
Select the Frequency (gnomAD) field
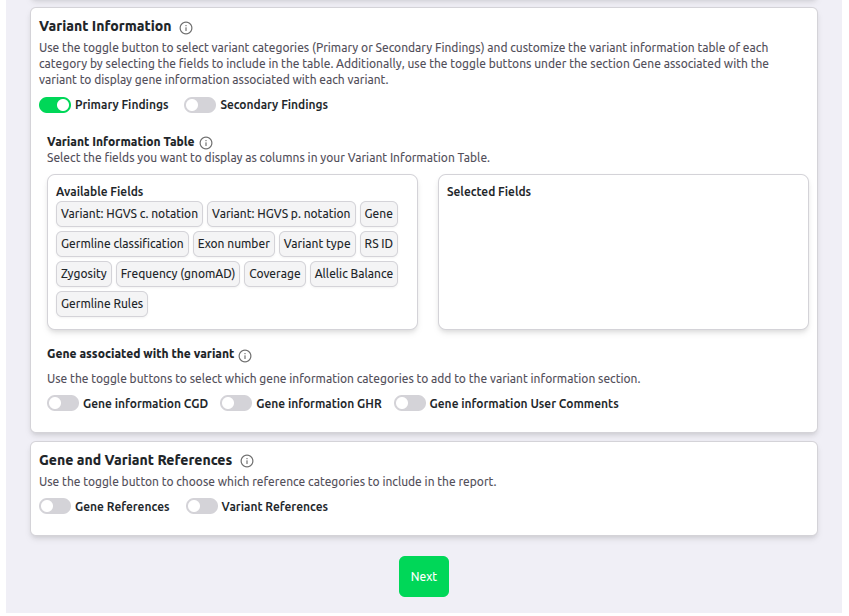pos(178,274)
